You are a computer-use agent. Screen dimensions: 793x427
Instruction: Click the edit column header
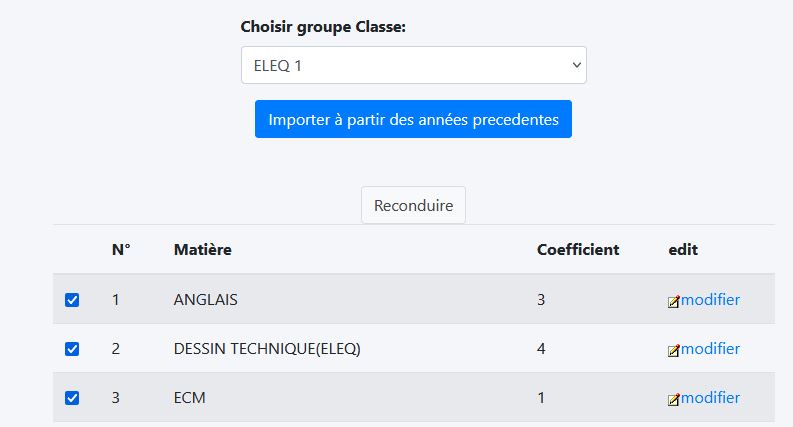[x=683, y=249]
